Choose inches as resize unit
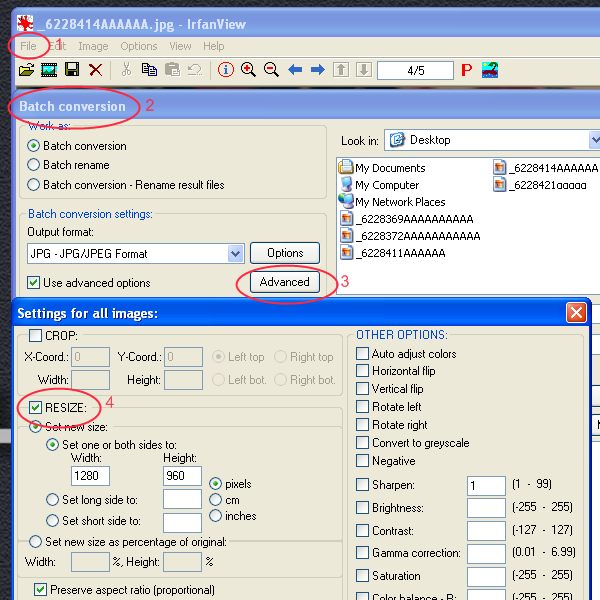Screen dimensions: 600x600 tap(215, 515)
